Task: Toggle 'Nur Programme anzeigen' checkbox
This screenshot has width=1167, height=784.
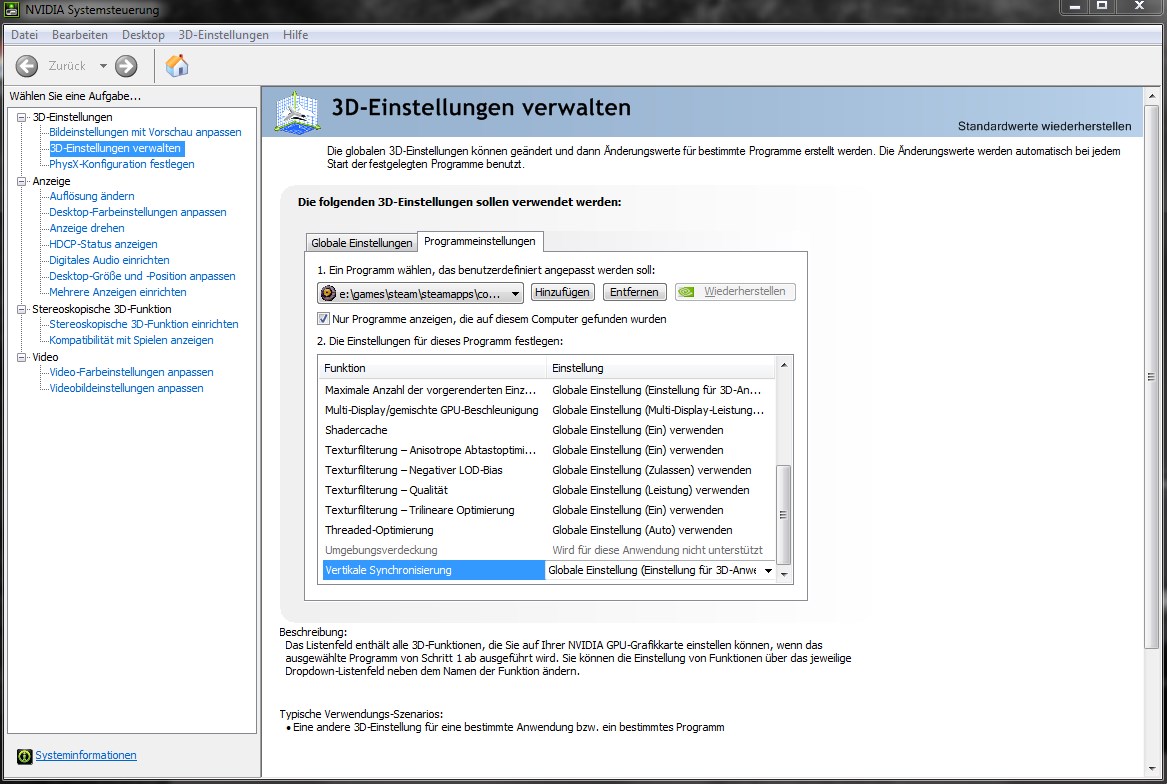Action: [x=323, y=319]
